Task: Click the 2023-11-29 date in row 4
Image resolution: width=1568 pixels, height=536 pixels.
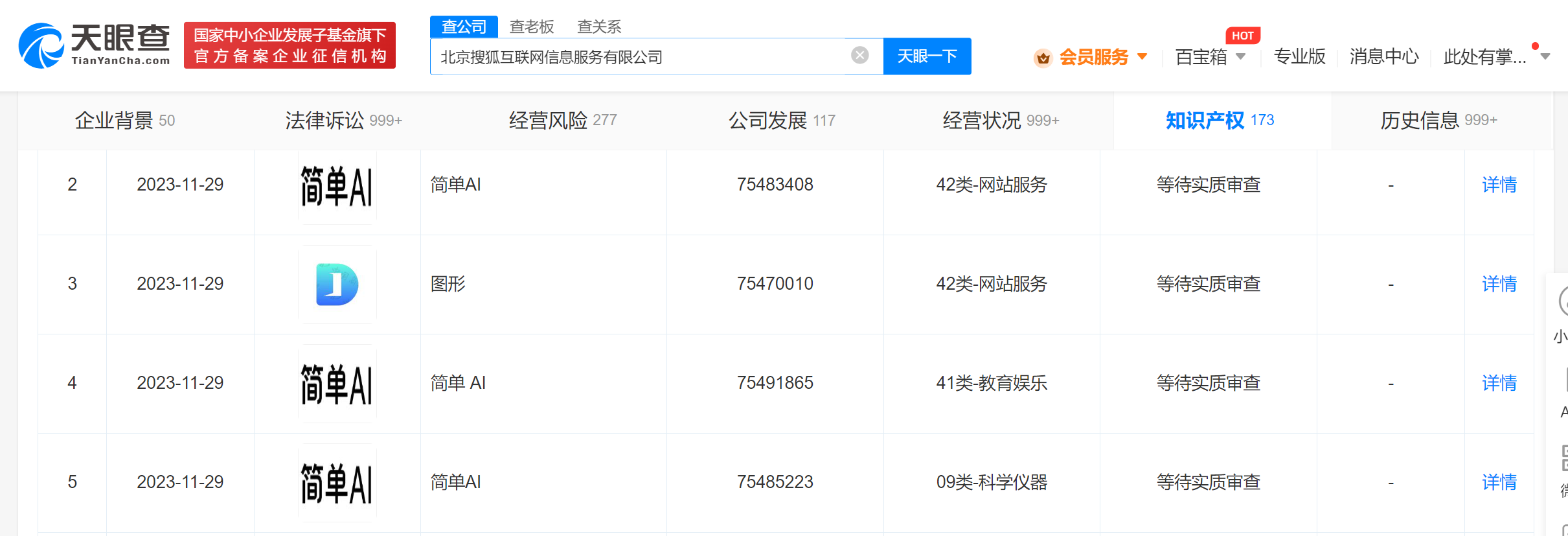Action: click(x=180, y=383)
